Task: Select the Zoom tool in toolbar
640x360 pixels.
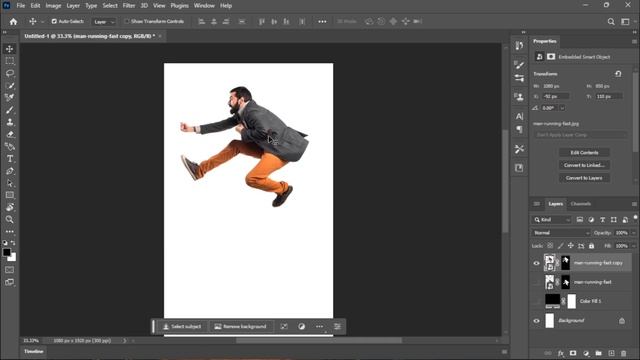Action: (9, 220)
